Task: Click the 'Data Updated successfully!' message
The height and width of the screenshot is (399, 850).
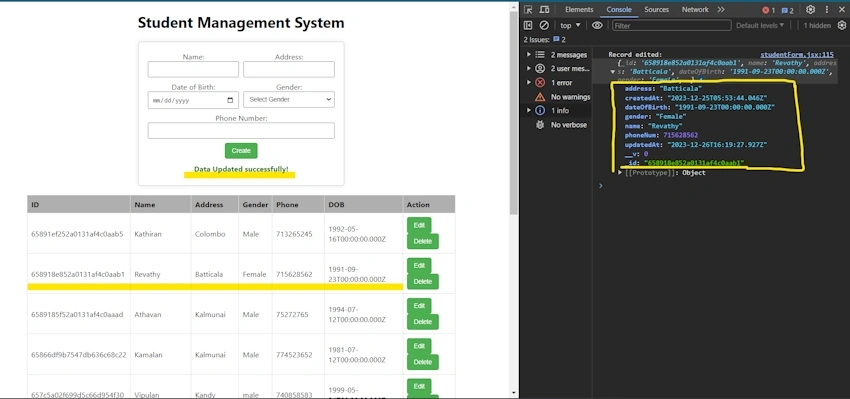Action: 241,169
